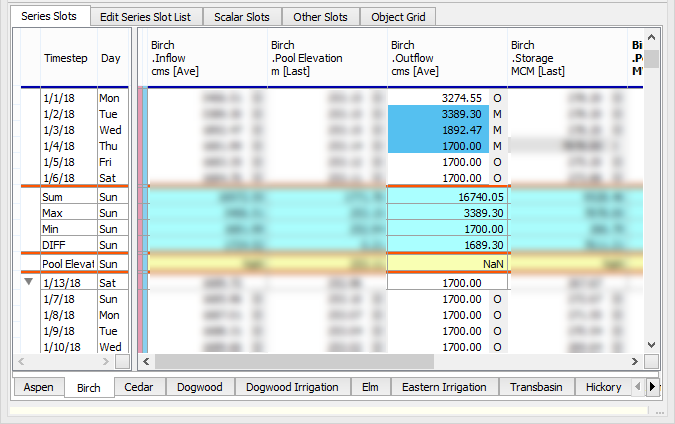Click the vertical scrollbar up arrow
Screen dimensions: 675x424
[651, 38]
